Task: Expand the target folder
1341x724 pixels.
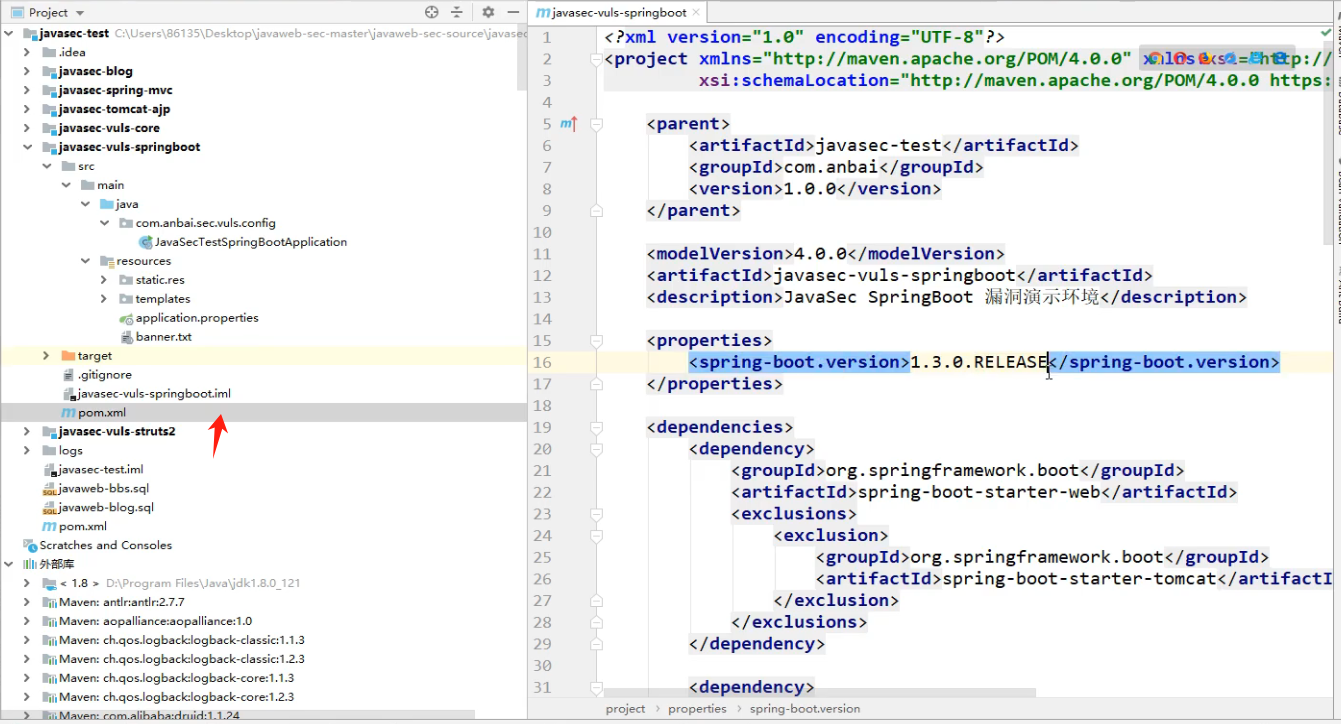Action: pyautogui.click(x=47, y=356)
